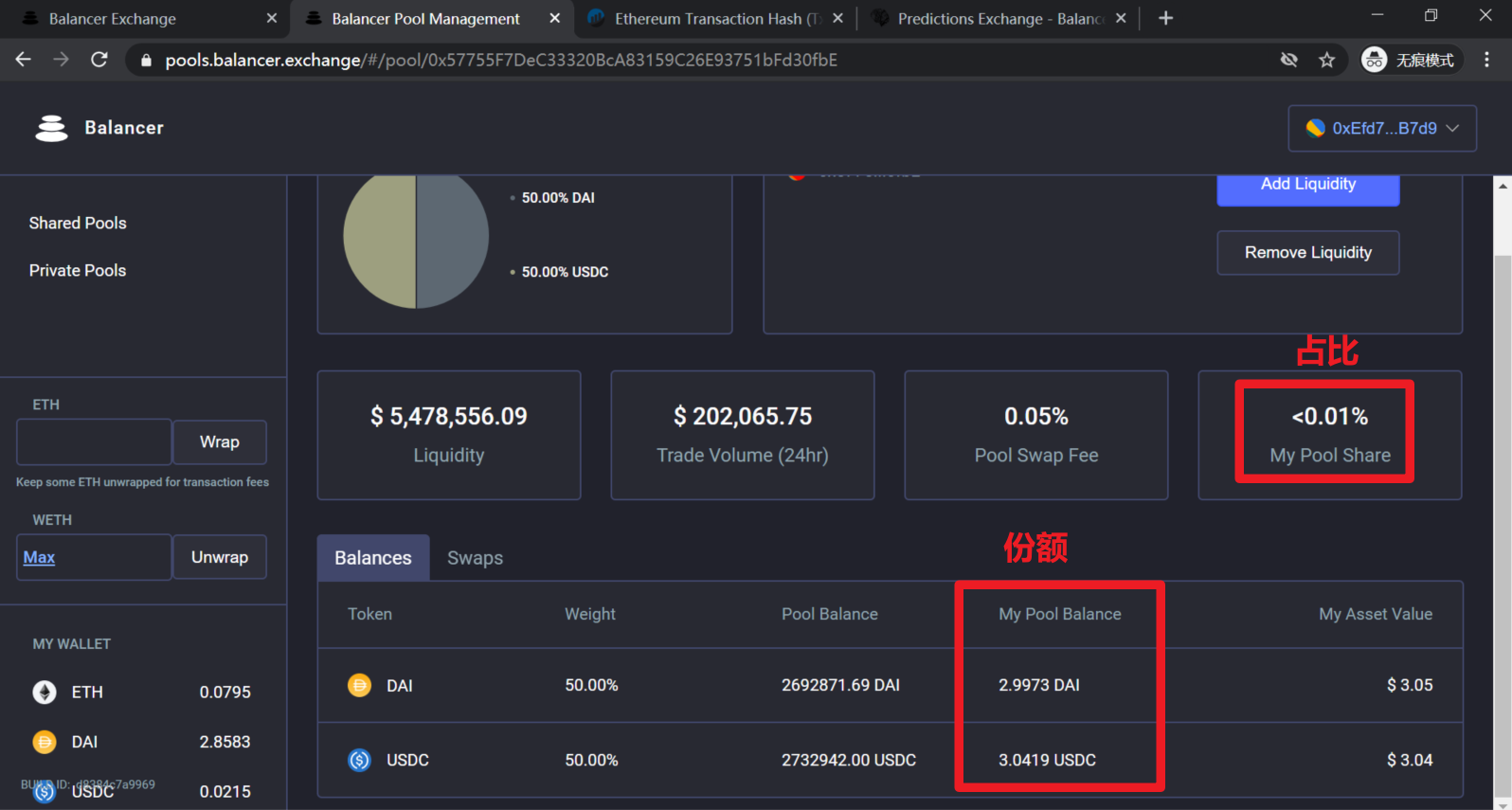Click the ETH amount input field
Screen dimensions: 1512x810
pyautogui.click(x=94, y=442)
